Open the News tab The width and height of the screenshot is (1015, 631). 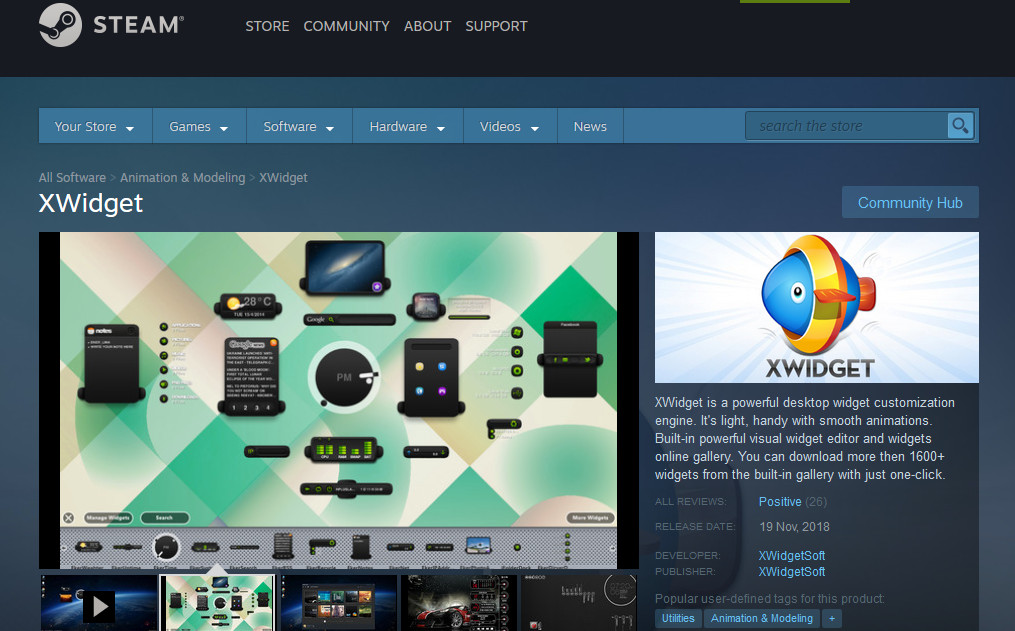pyautogui.click(x=590, y=126)
